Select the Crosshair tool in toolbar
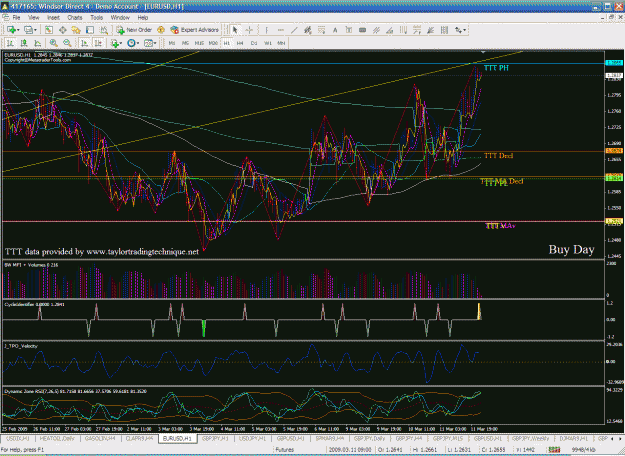 pos(249,30)
